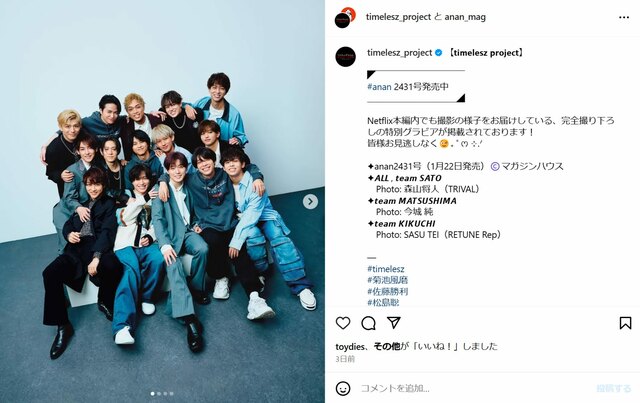
Task: Open comments with the speech bubble icon
Action: click(368, 323)
